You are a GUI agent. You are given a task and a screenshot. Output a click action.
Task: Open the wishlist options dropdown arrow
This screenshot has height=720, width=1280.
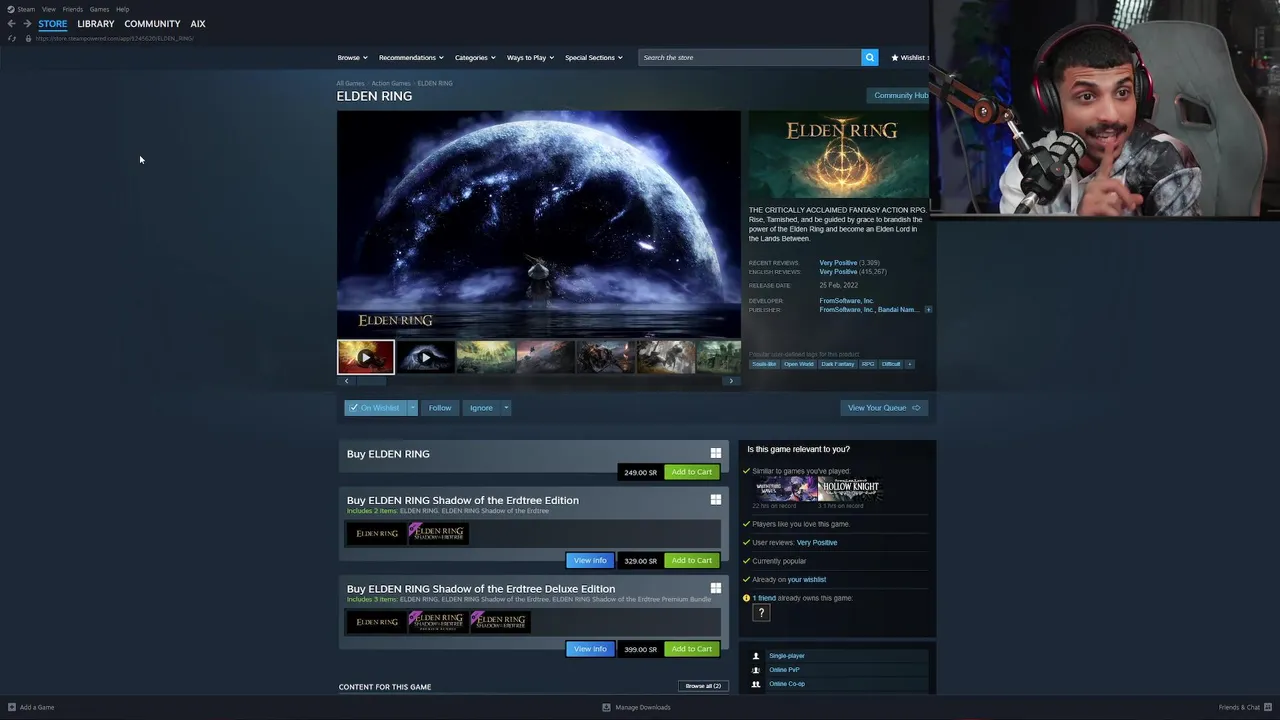coord(412,408)
